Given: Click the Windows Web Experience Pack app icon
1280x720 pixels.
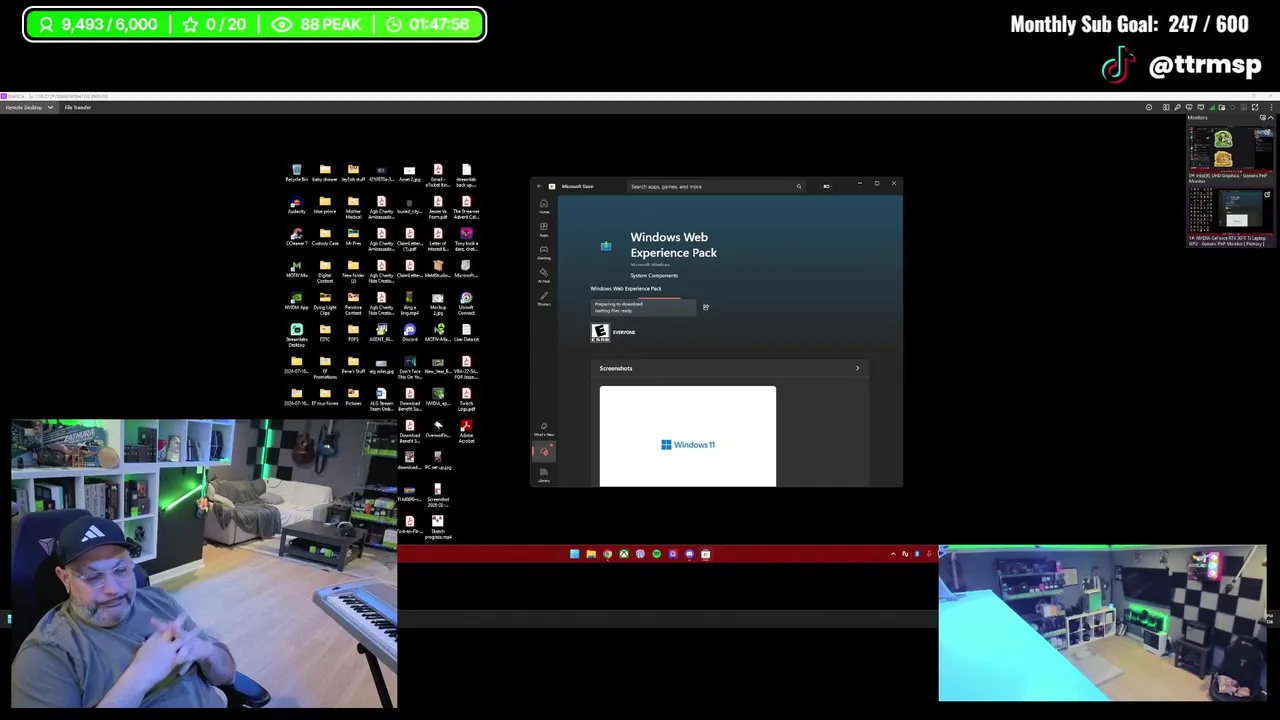Looking at the screenshot, I should click(x=606, y=246).
